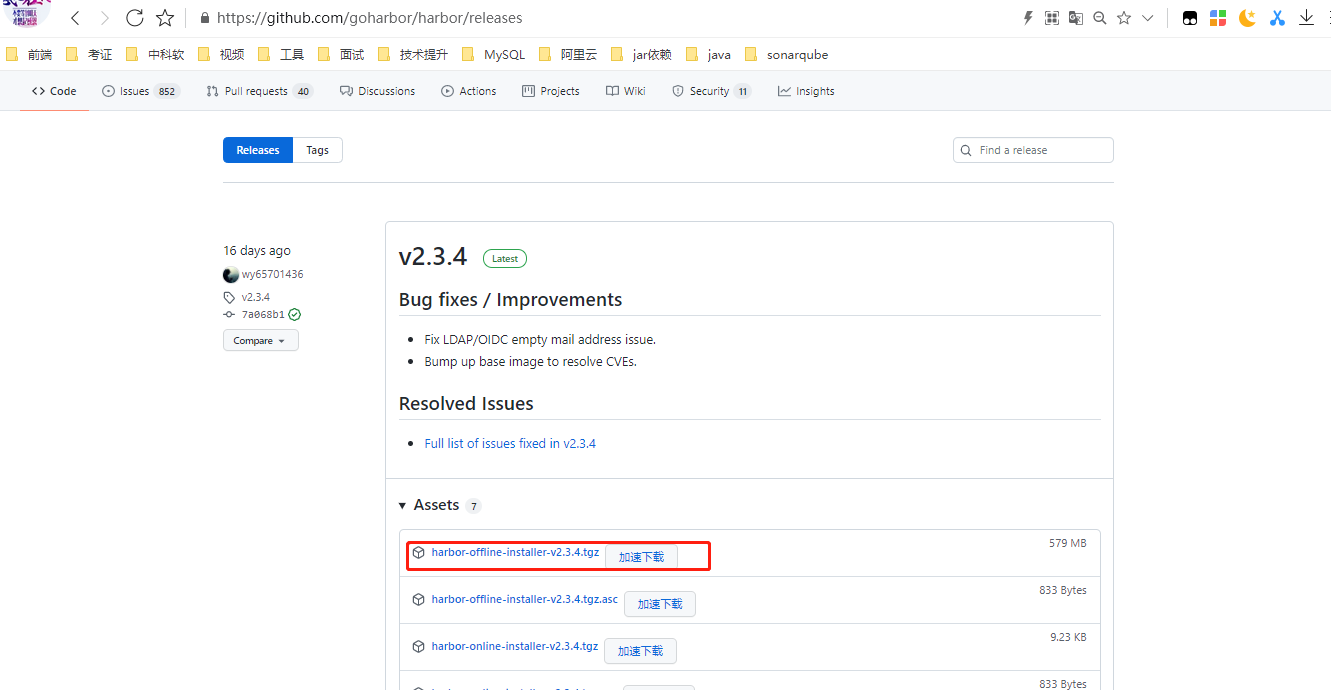This screenshot has height=690, width=1331.
Task: Switch to the Issues tab
Action: [x=140, y=91]
